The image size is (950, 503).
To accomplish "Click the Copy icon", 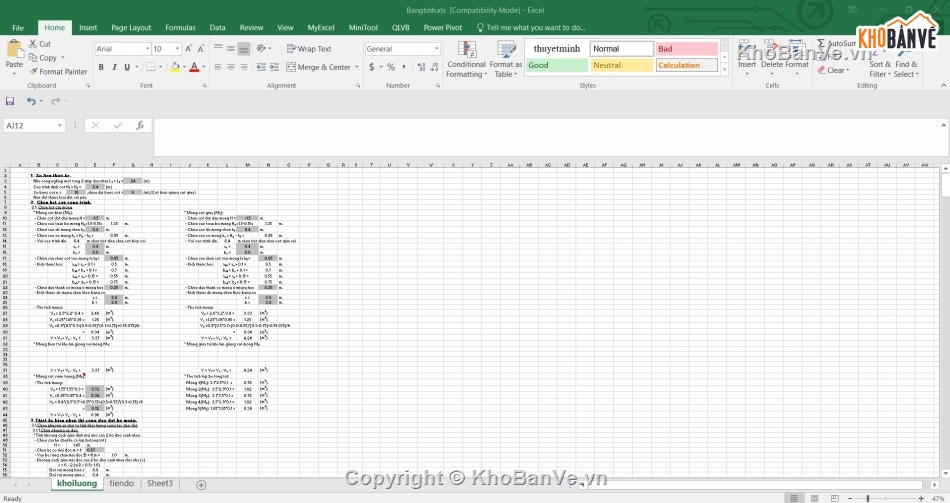I will pos(33,58).
